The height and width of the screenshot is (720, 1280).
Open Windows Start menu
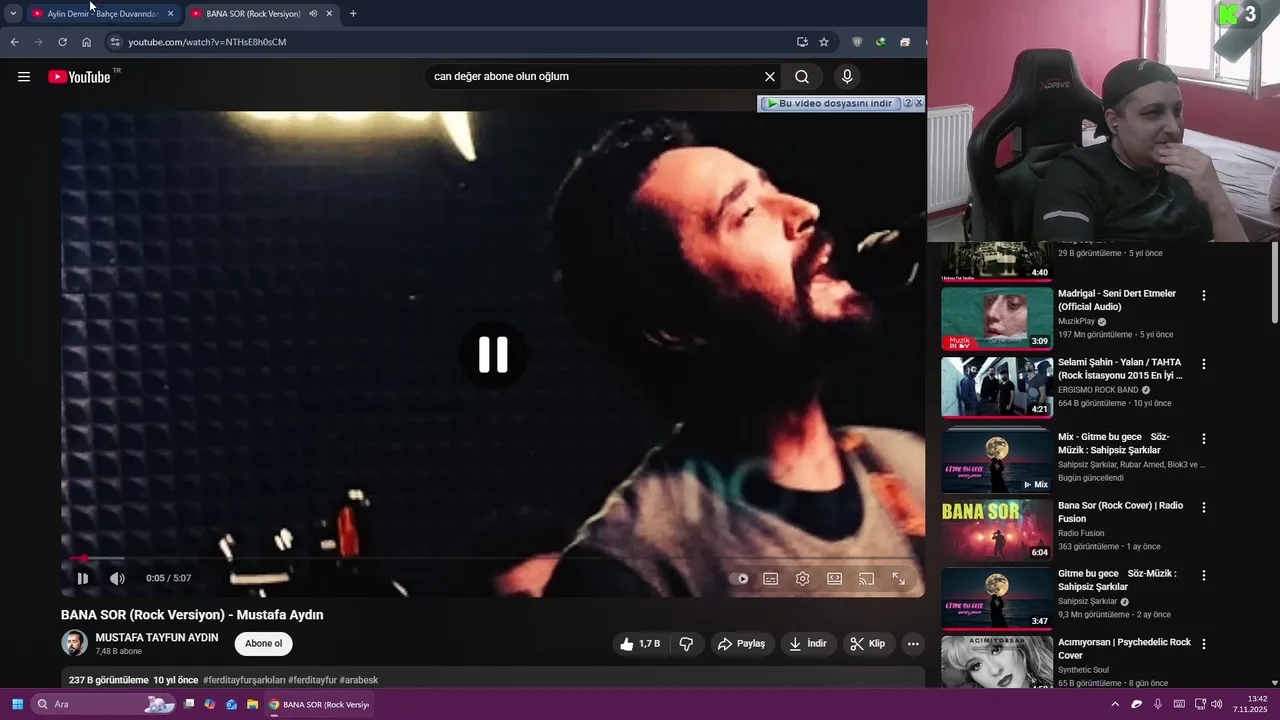(17, 704)
